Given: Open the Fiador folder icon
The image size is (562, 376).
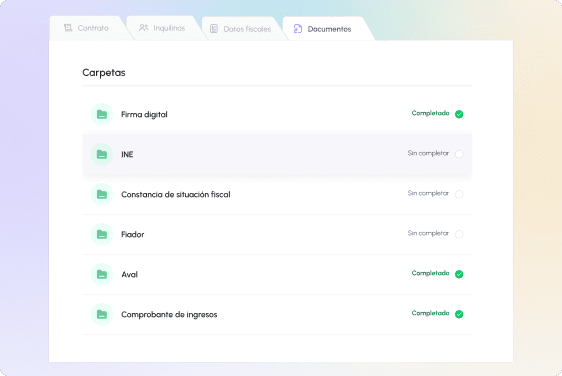Looking at the screenshot, I should pyautogui.click(x=102, y=234).
